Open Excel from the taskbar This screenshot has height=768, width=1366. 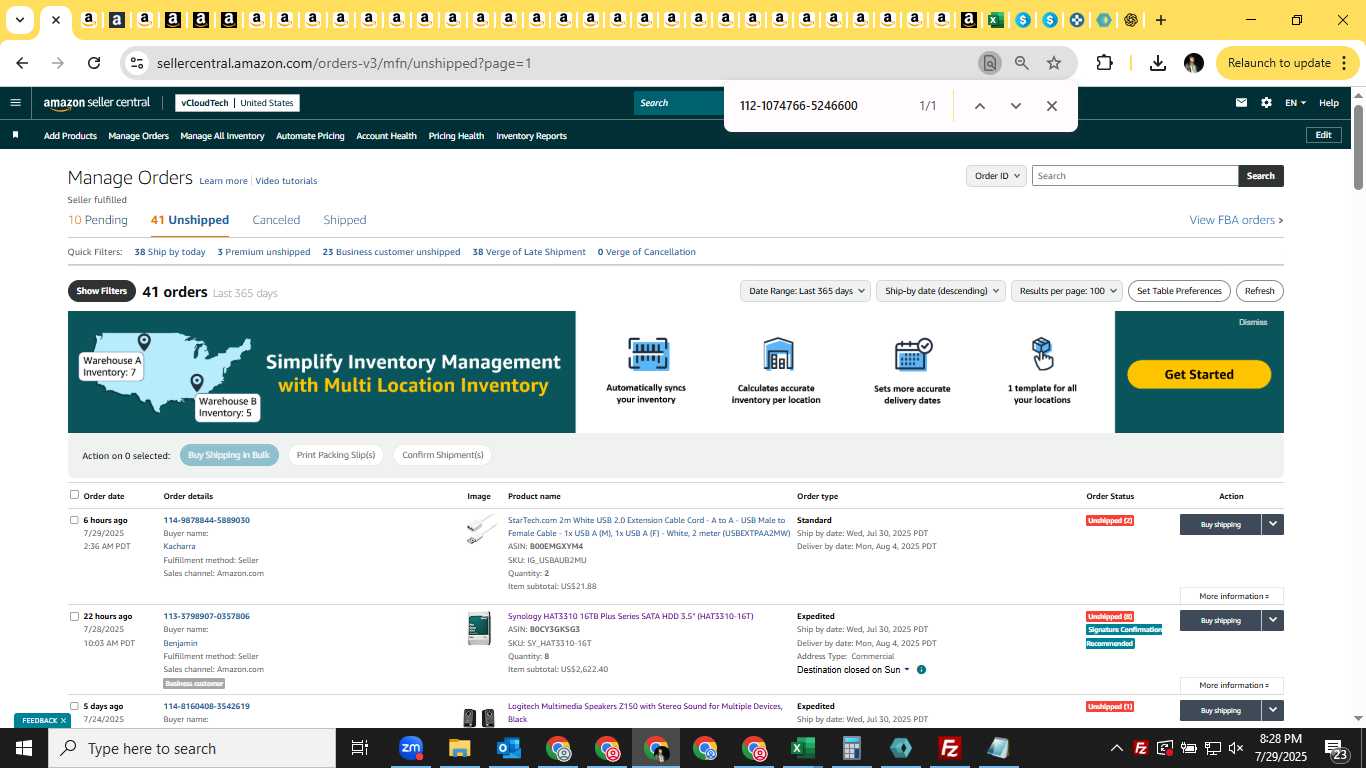803,748
